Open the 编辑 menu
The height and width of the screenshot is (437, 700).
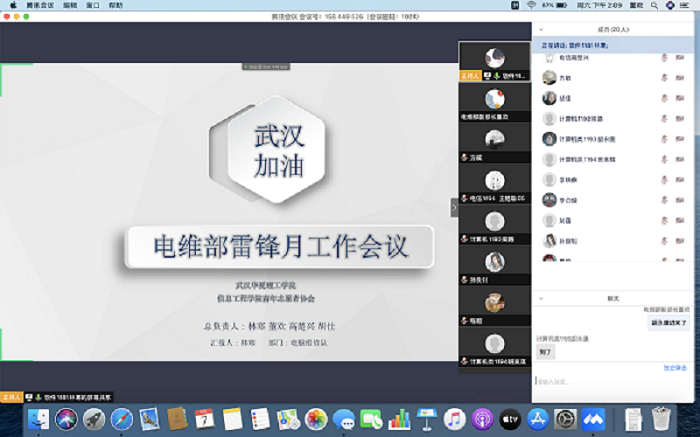pyautogui.click(x=70, y=5)
